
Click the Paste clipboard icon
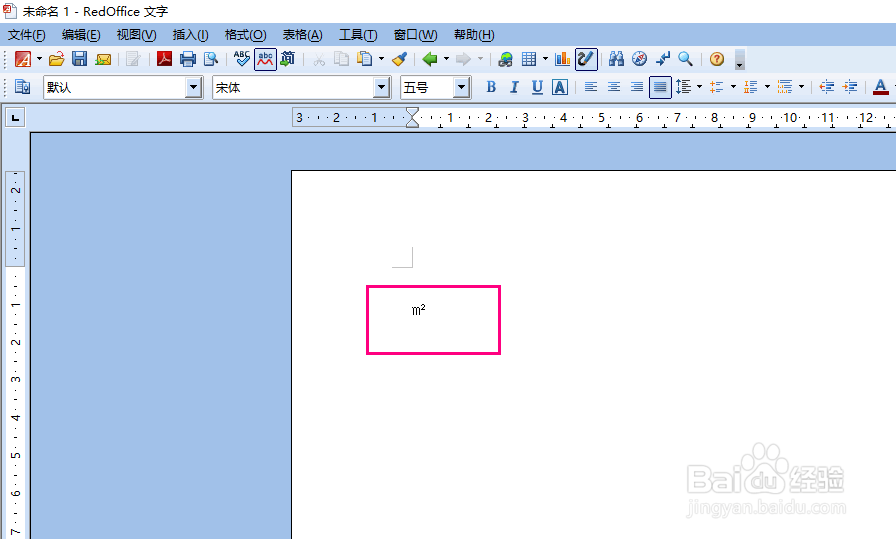pos(365,59)
